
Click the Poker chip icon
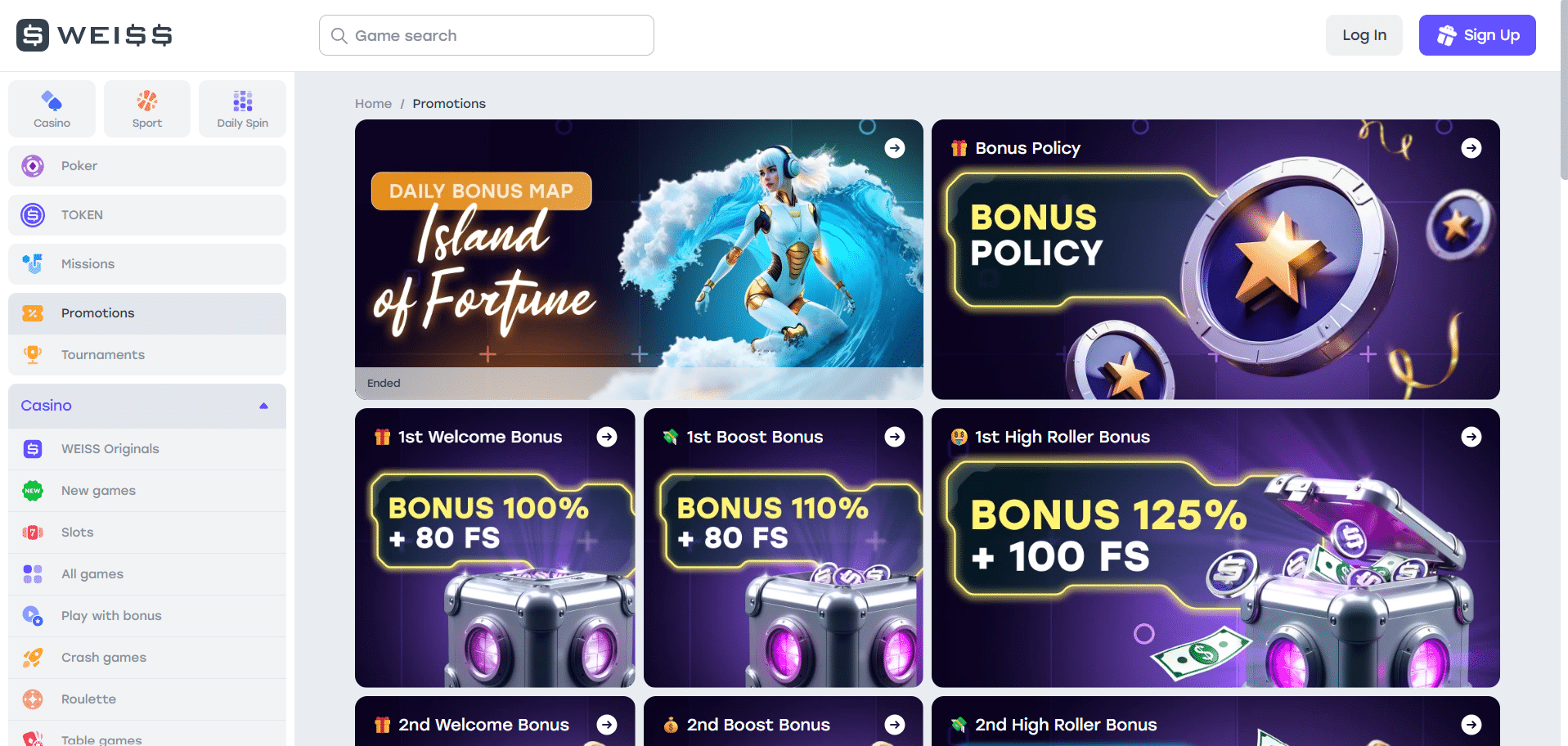tap(33, 166)
